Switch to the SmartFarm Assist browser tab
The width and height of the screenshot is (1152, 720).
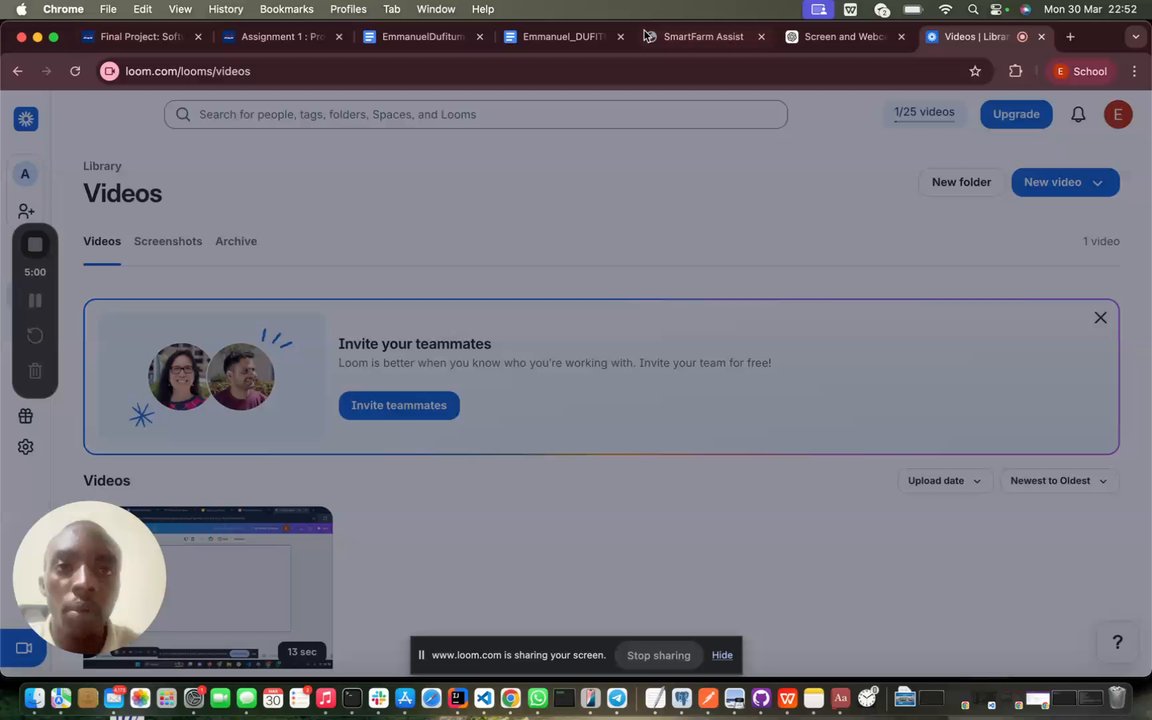(703, 37)
